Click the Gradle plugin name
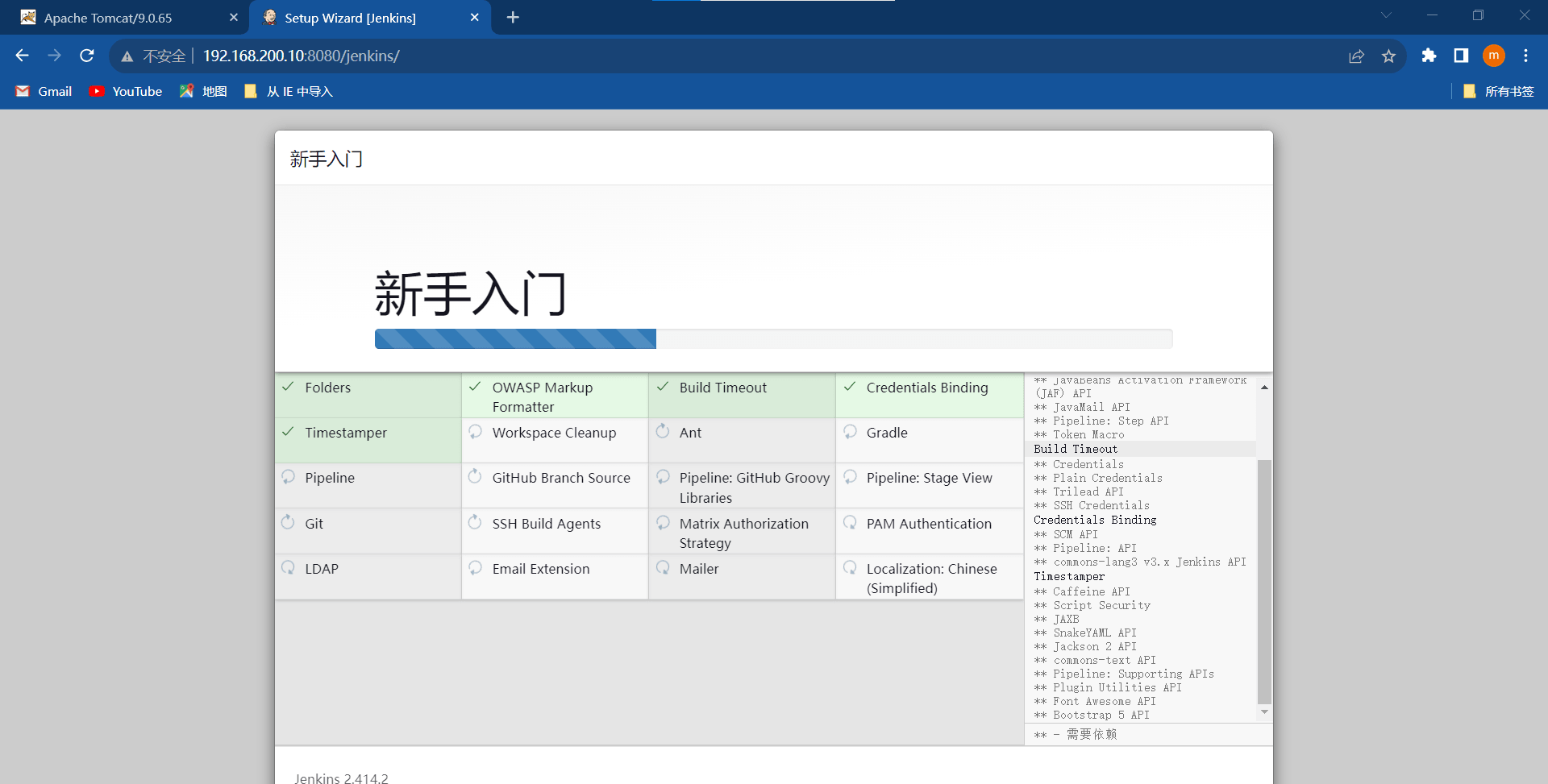Screen dimensions: 1548x784 pyautogui.click(x=887, y=433)
